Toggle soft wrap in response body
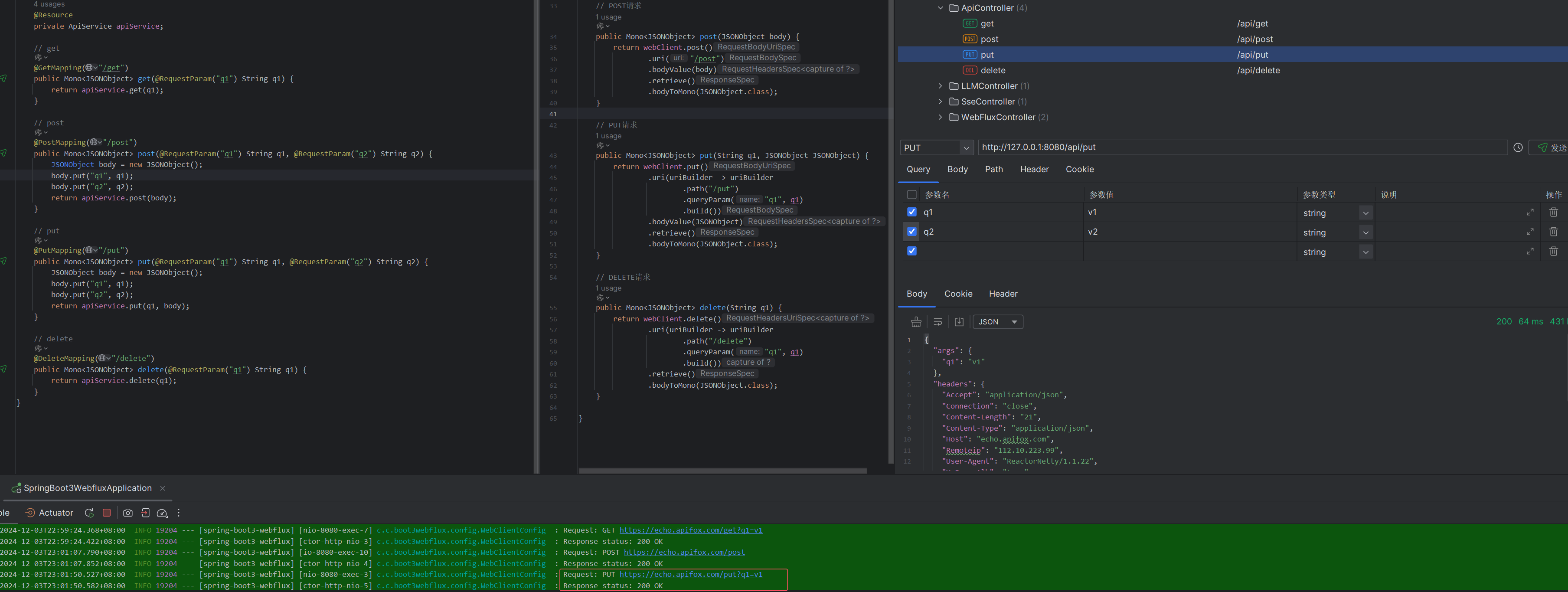Screen dimensions: 1568x592 [x=938, y=322]
